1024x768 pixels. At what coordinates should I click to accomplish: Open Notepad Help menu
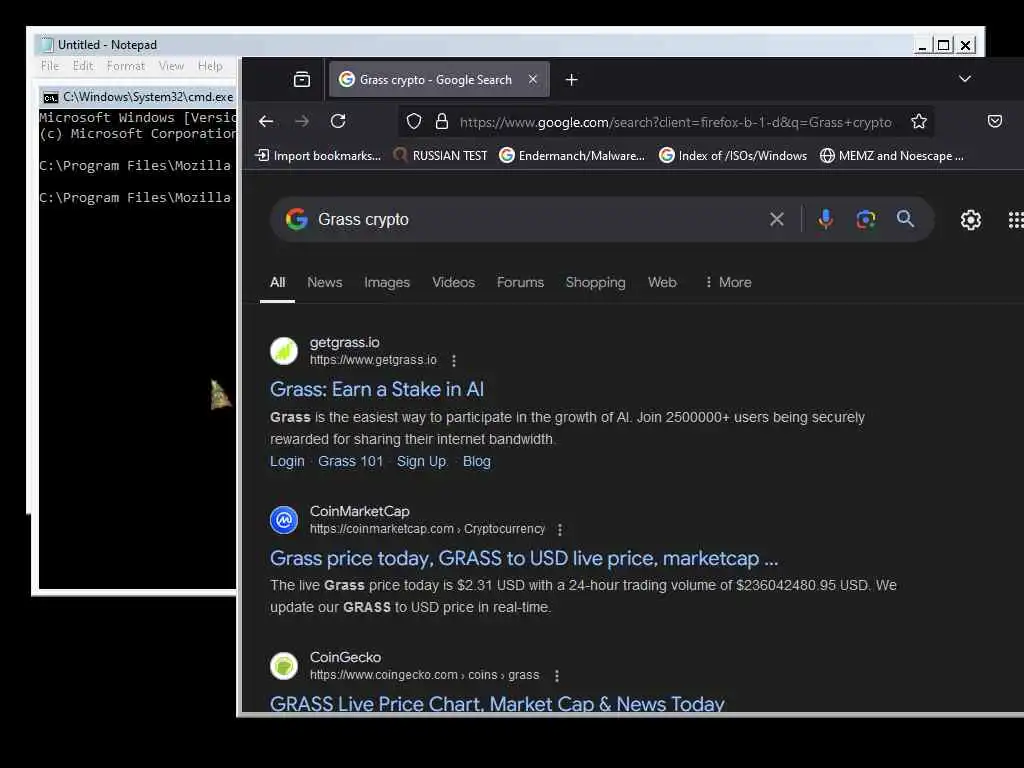pyautogui.click(x=210, y=66)
